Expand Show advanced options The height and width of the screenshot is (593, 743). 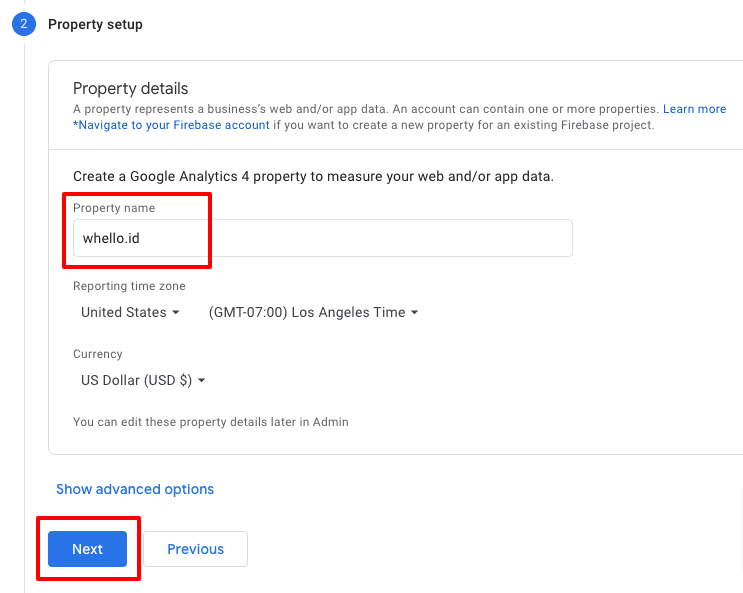click(135, 489)
